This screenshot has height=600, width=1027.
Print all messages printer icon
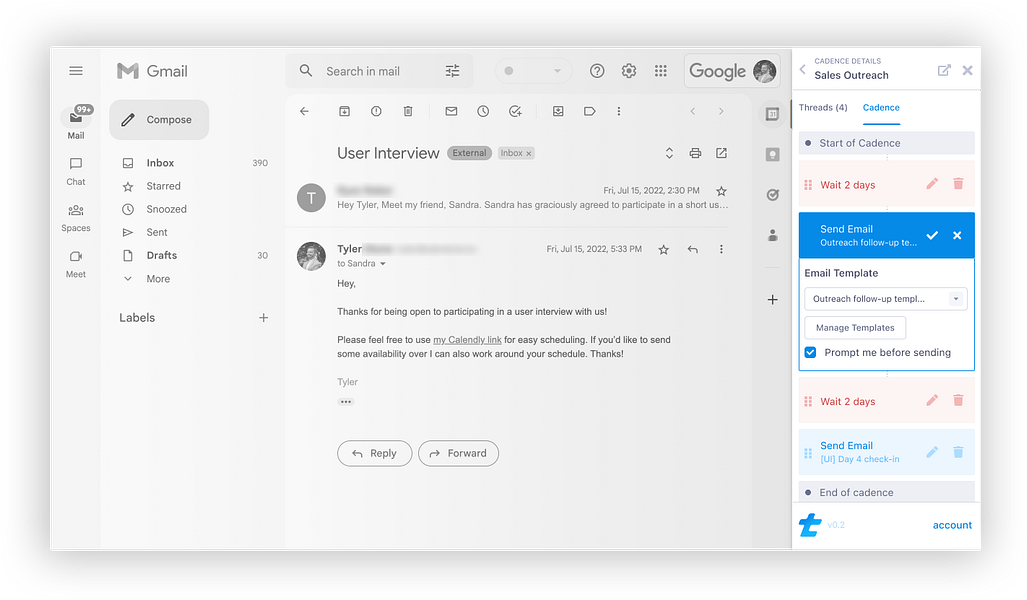pyautogui.click(x=695, y=153)
